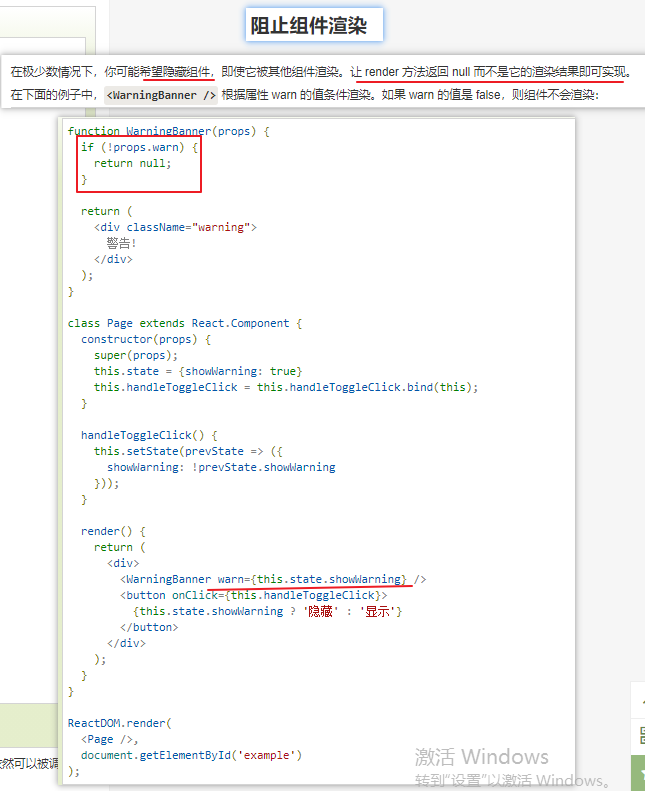The width and height of the screenshot is (645, 791).
Task: Click this.state = {showWarning: true}
Action: (198, 371)
